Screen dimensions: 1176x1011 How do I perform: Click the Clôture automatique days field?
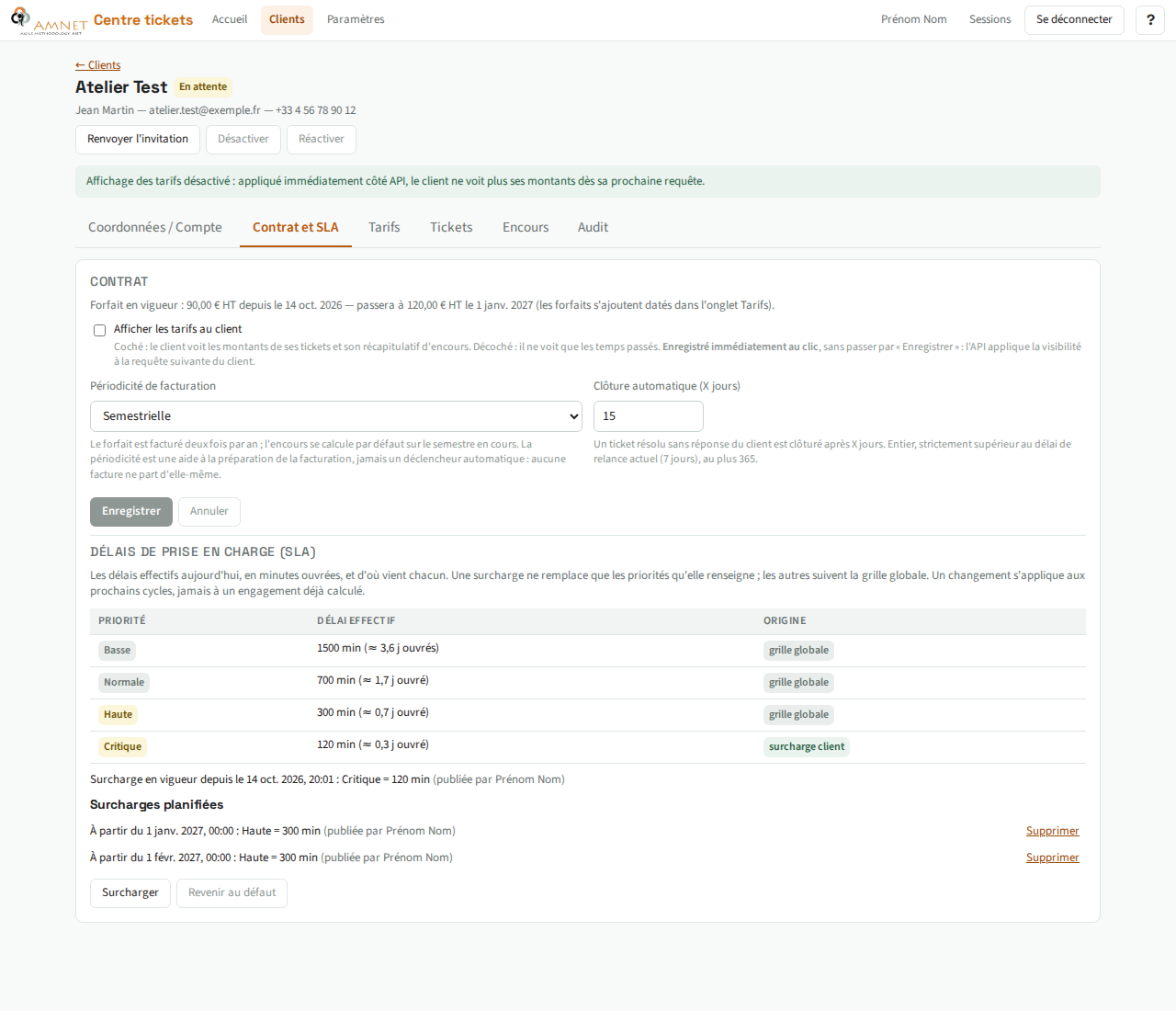(649, 416)
